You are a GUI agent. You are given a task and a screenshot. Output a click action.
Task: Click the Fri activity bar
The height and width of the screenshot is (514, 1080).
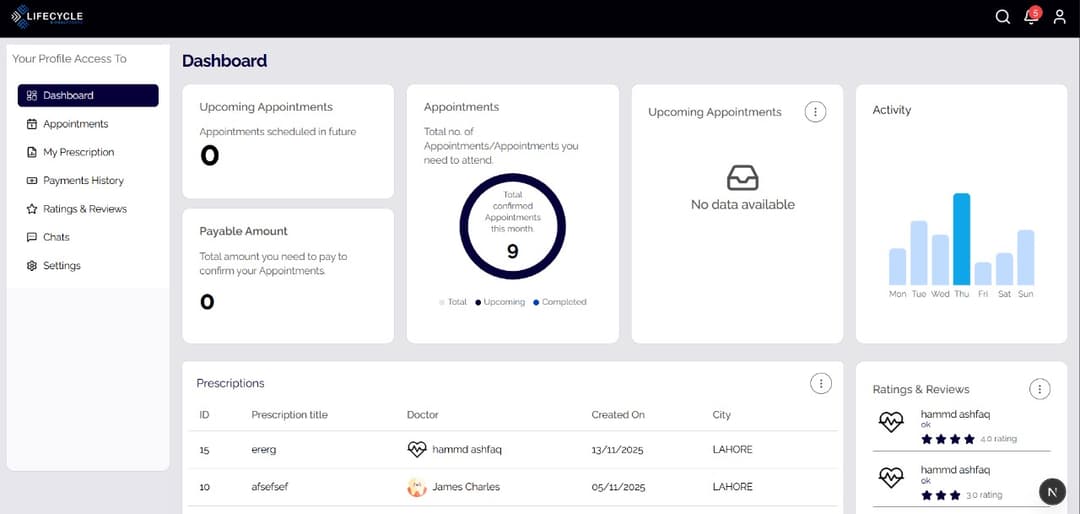coord(983,274)
